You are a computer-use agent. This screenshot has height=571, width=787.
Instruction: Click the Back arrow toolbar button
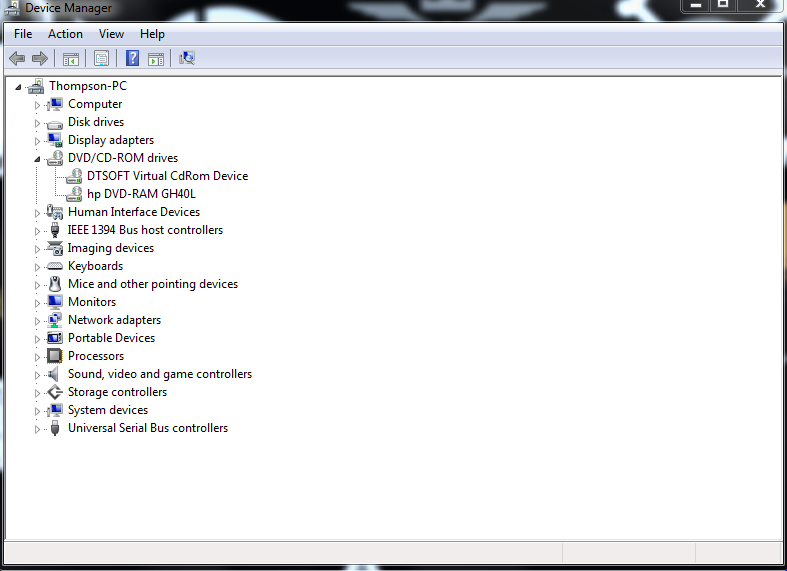click(17, 58)
